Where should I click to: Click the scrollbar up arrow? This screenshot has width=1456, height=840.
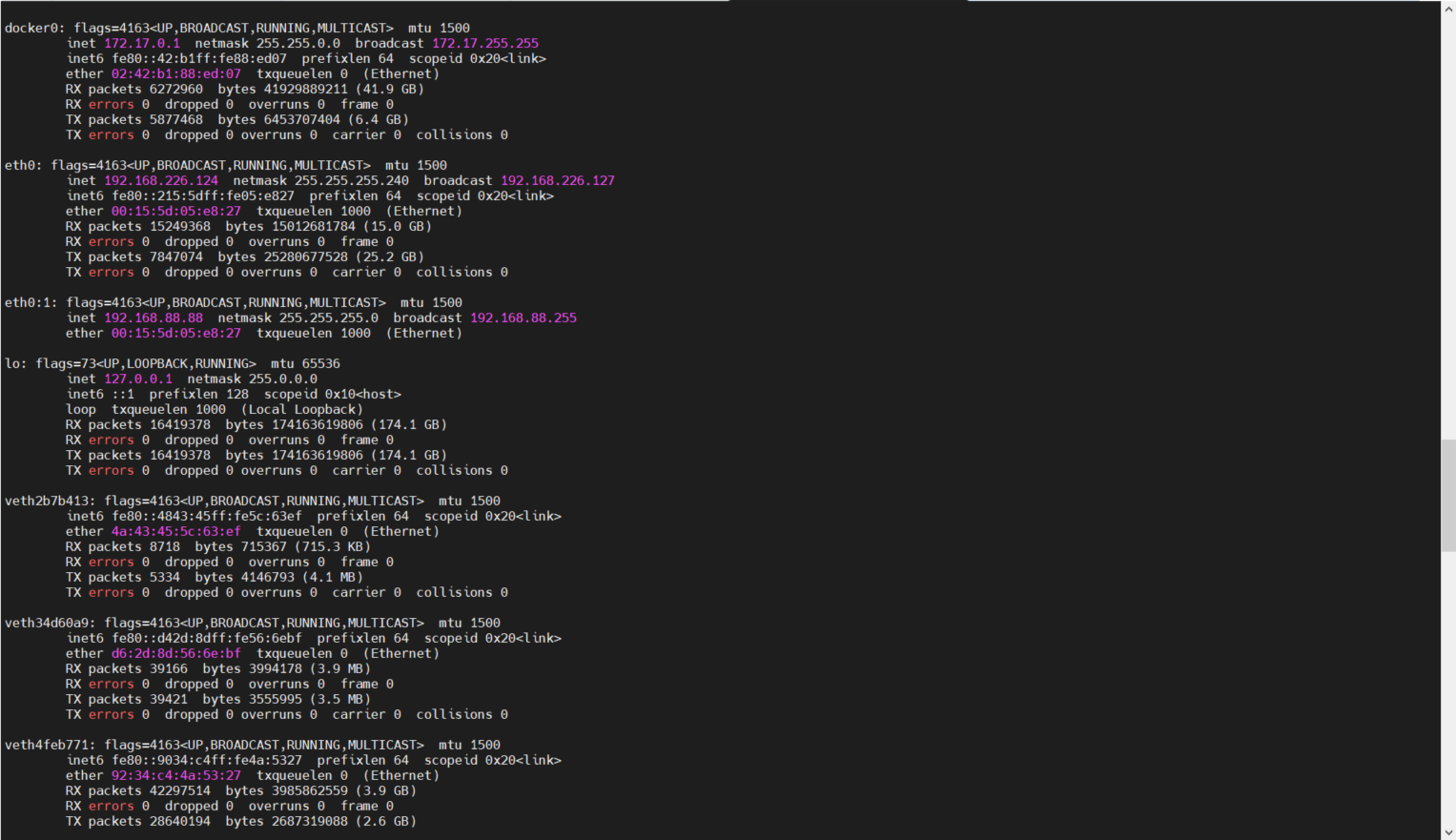coord(1448,8)
